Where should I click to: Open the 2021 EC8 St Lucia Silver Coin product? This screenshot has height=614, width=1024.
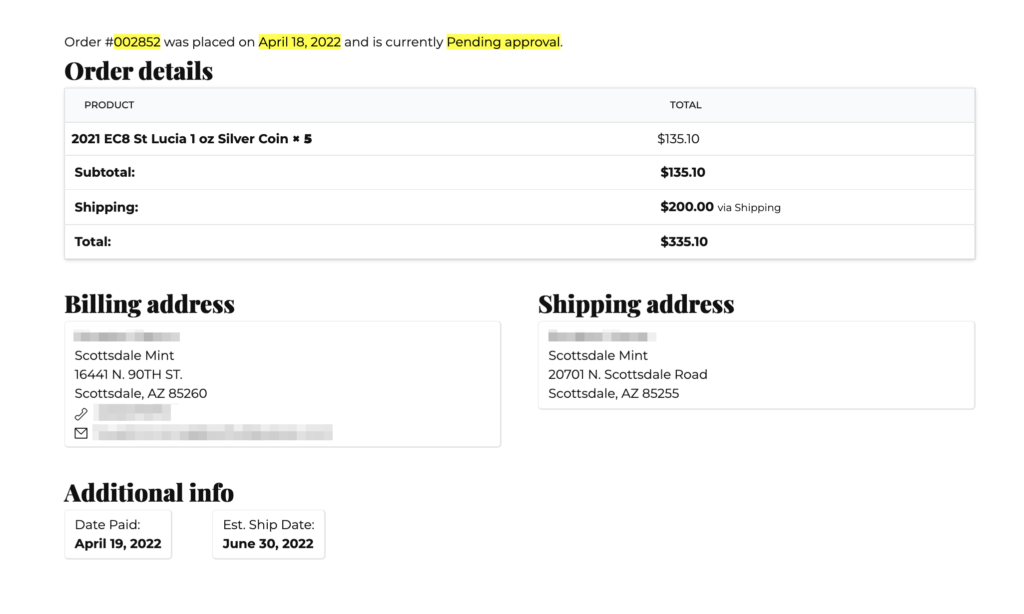(x=191, y=138)
